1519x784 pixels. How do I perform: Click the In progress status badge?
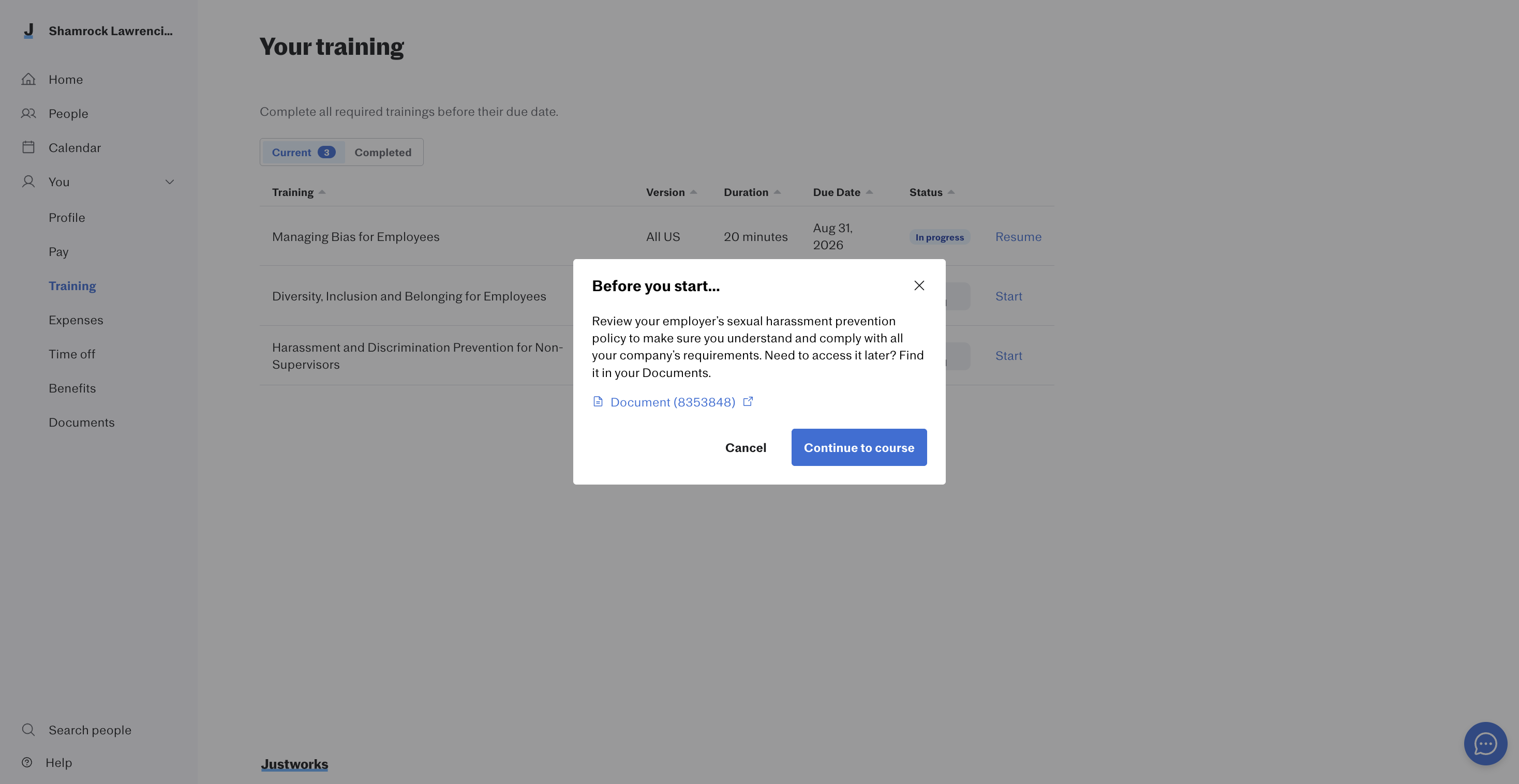[x=940, y=237]
